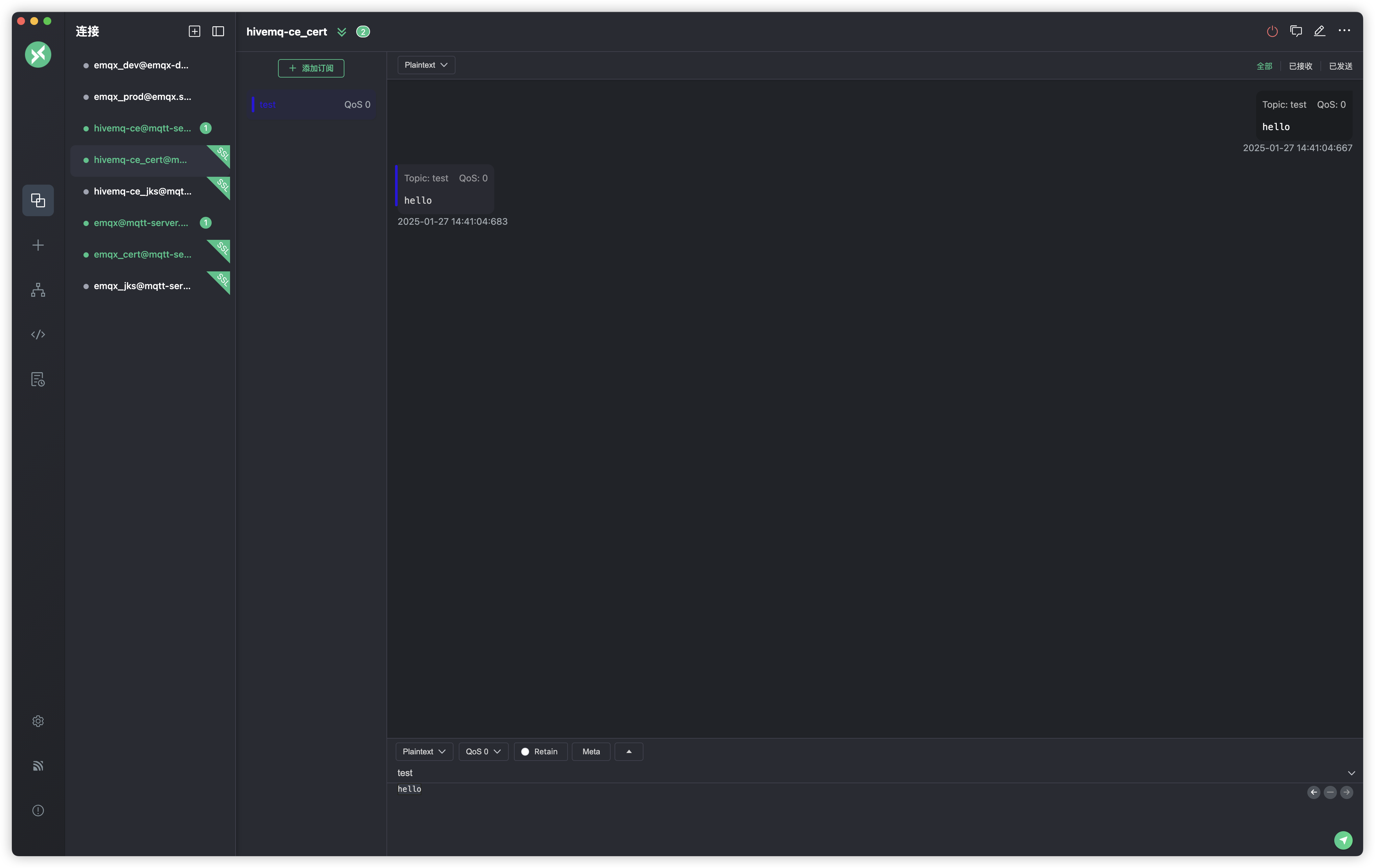The height and width of the screenshot is (868, 1375).
Task: Click the 连接 panel heading
Action: point(87,32)
